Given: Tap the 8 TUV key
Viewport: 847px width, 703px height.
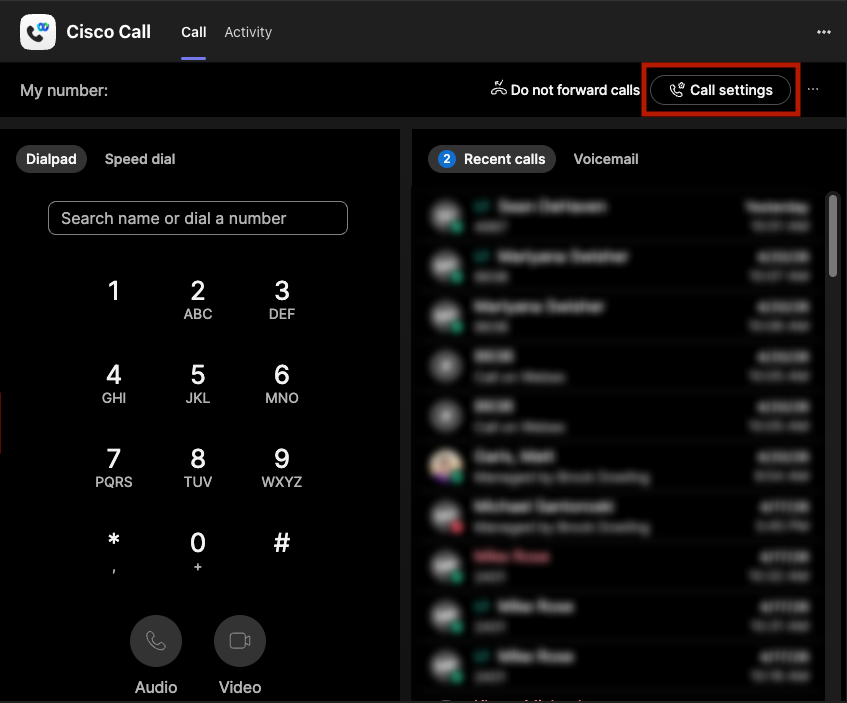Looking at the screenshot, I should pyautogui.click(x=198, y=467).
